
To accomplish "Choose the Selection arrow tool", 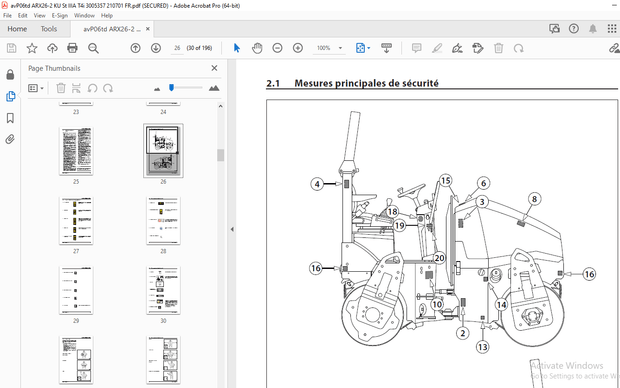I will pyautogui.click(x=237, y=48).
